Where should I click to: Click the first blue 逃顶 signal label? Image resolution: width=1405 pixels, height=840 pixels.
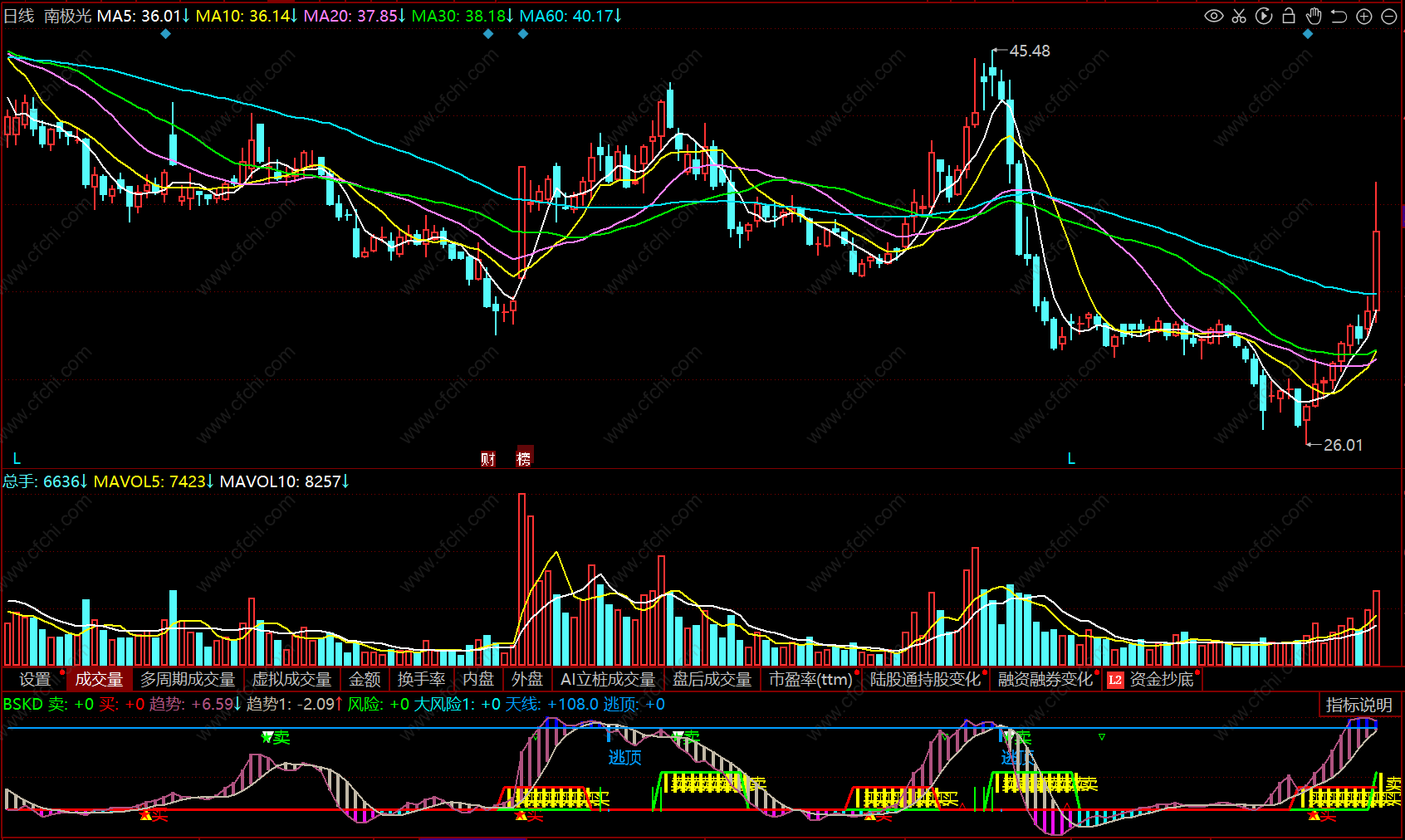pos(624,758)
